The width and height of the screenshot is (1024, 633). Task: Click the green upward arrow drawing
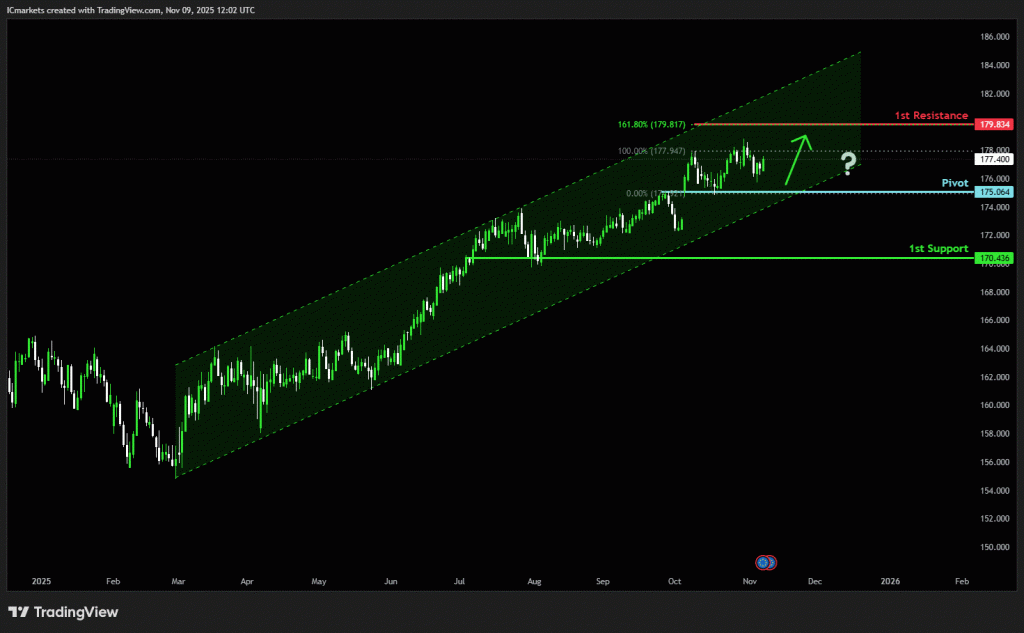tap(796, 159)
